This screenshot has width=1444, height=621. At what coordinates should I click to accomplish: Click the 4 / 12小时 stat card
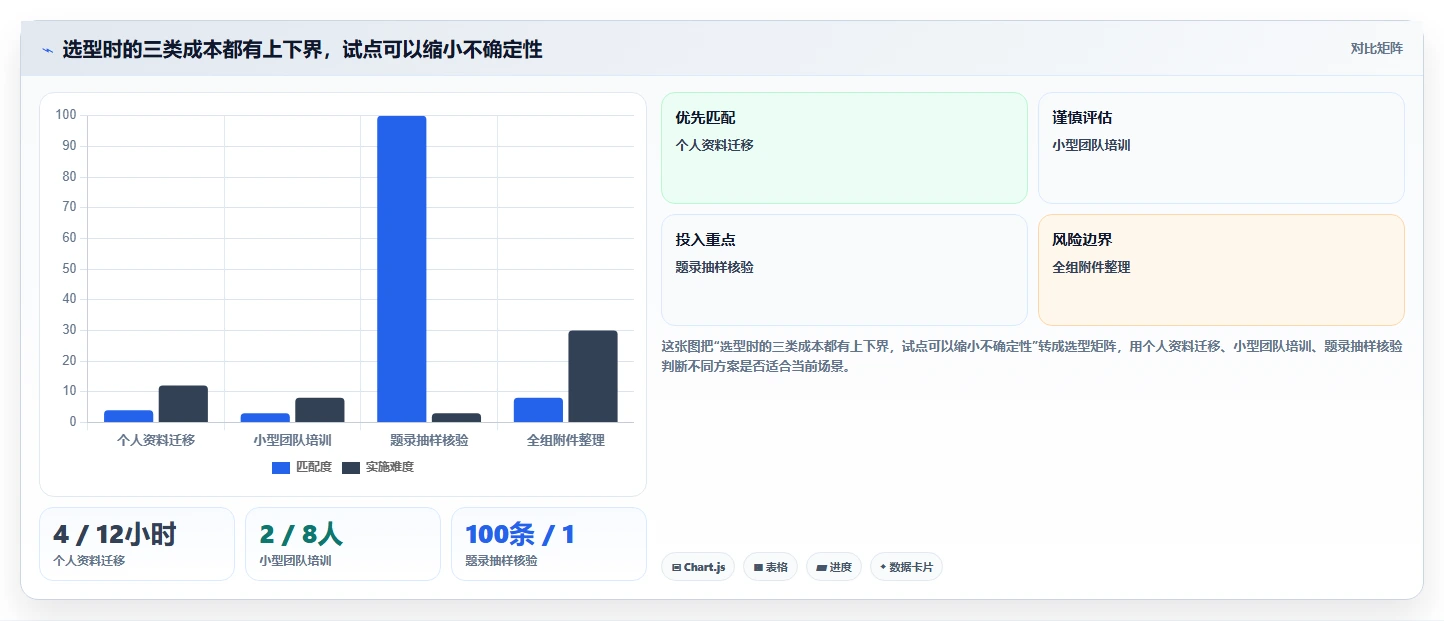[x=137, y=544]
